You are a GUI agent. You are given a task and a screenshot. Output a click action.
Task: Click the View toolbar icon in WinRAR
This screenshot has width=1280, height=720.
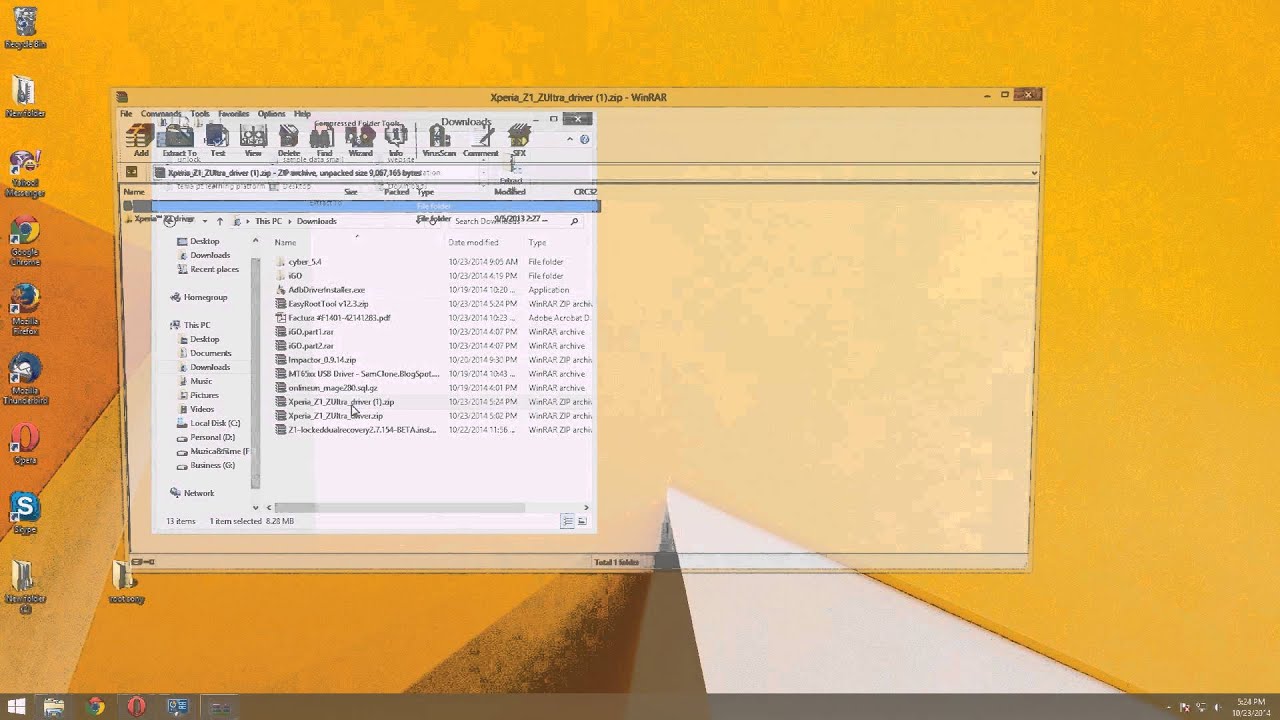(x=253, y=140)
